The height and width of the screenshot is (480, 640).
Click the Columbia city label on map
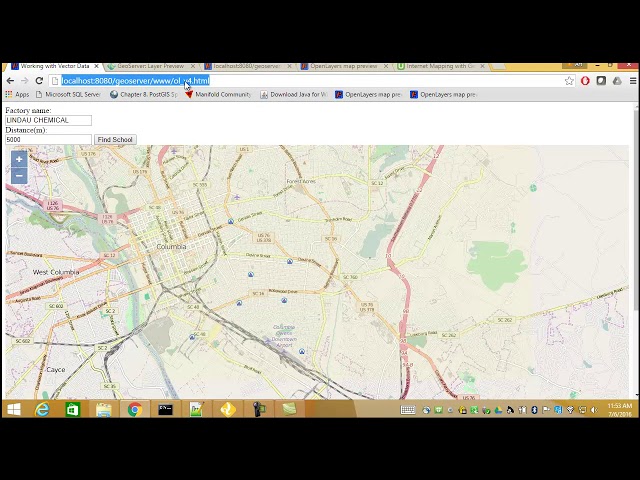(171, 247)
